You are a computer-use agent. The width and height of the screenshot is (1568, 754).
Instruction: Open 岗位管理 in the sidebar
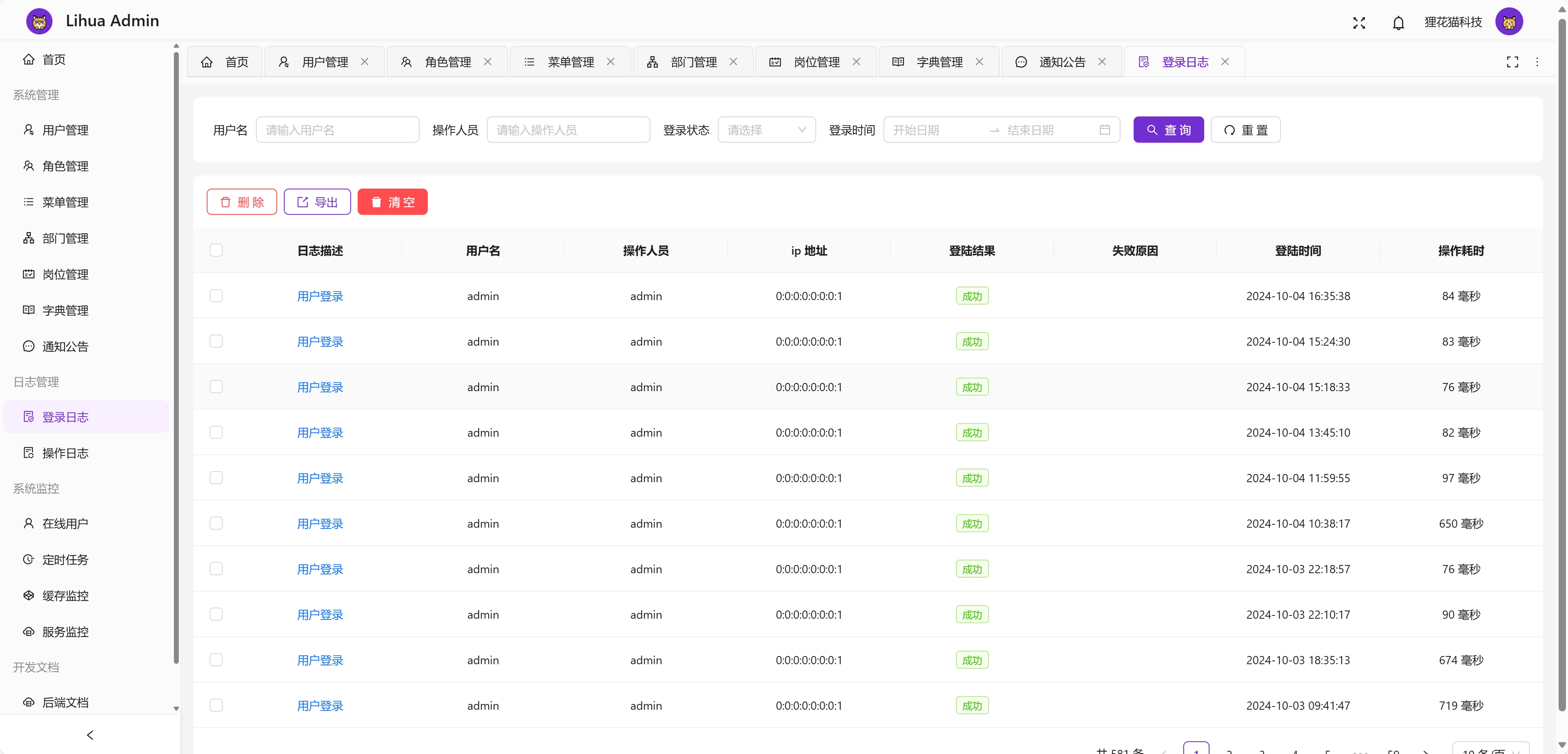tap(87, 274)
